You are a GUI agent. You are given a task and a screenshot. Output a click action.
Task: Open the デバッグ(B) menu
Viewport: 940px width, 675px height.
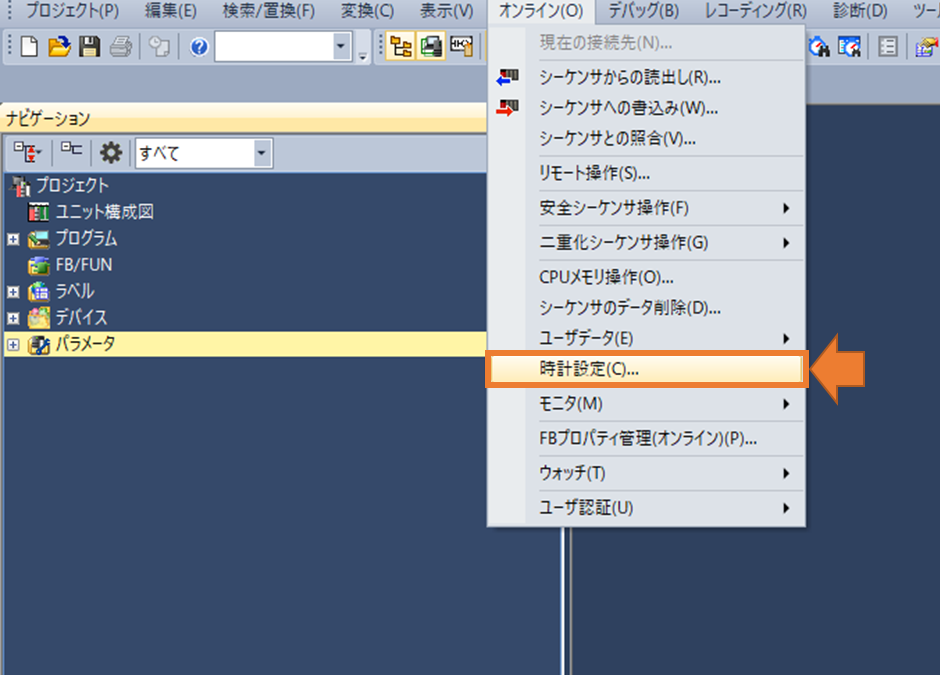coord(643,11)
